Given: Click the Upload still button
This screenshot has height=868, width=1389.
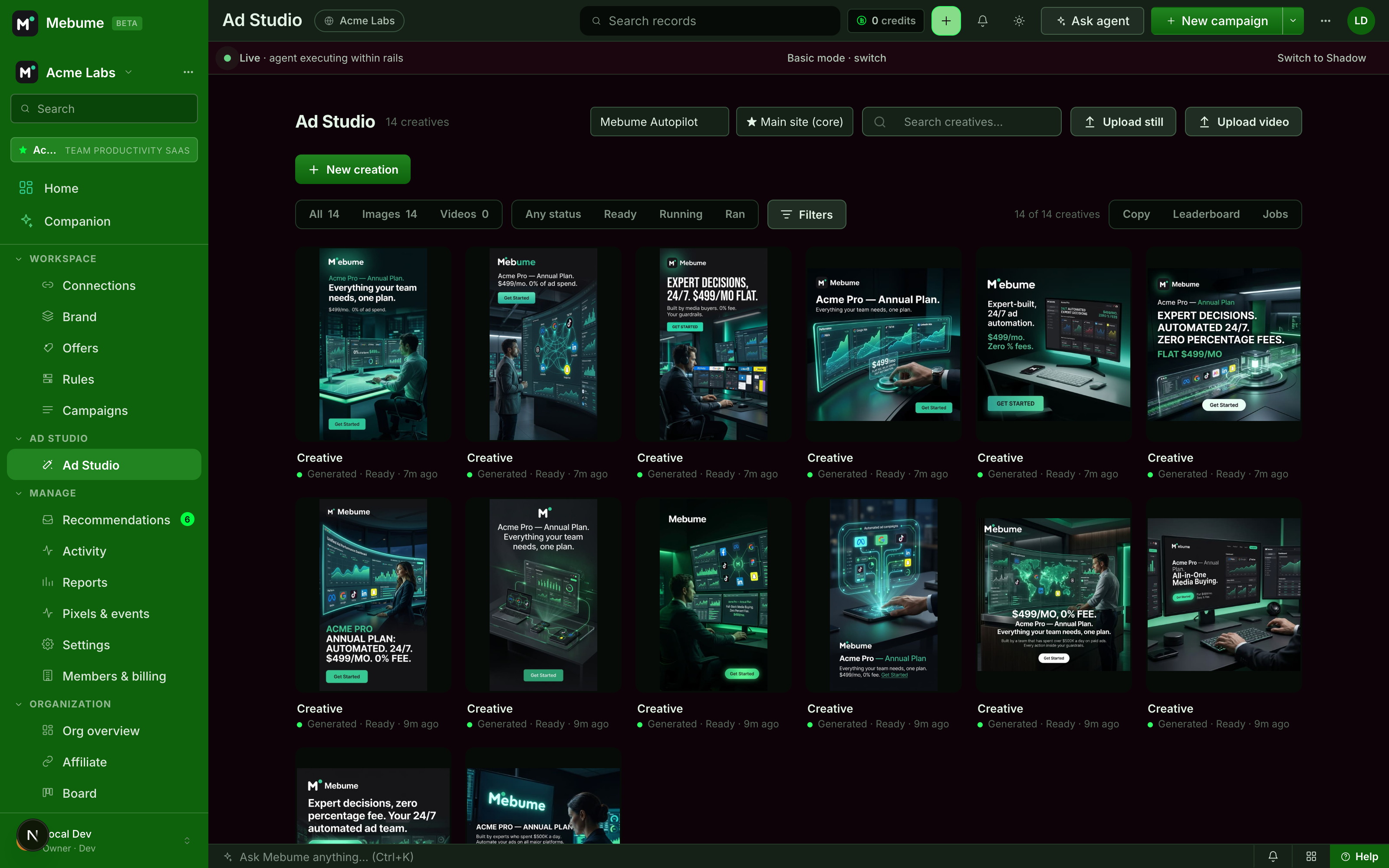Looking at the screenshot, I should (1122, 122).
